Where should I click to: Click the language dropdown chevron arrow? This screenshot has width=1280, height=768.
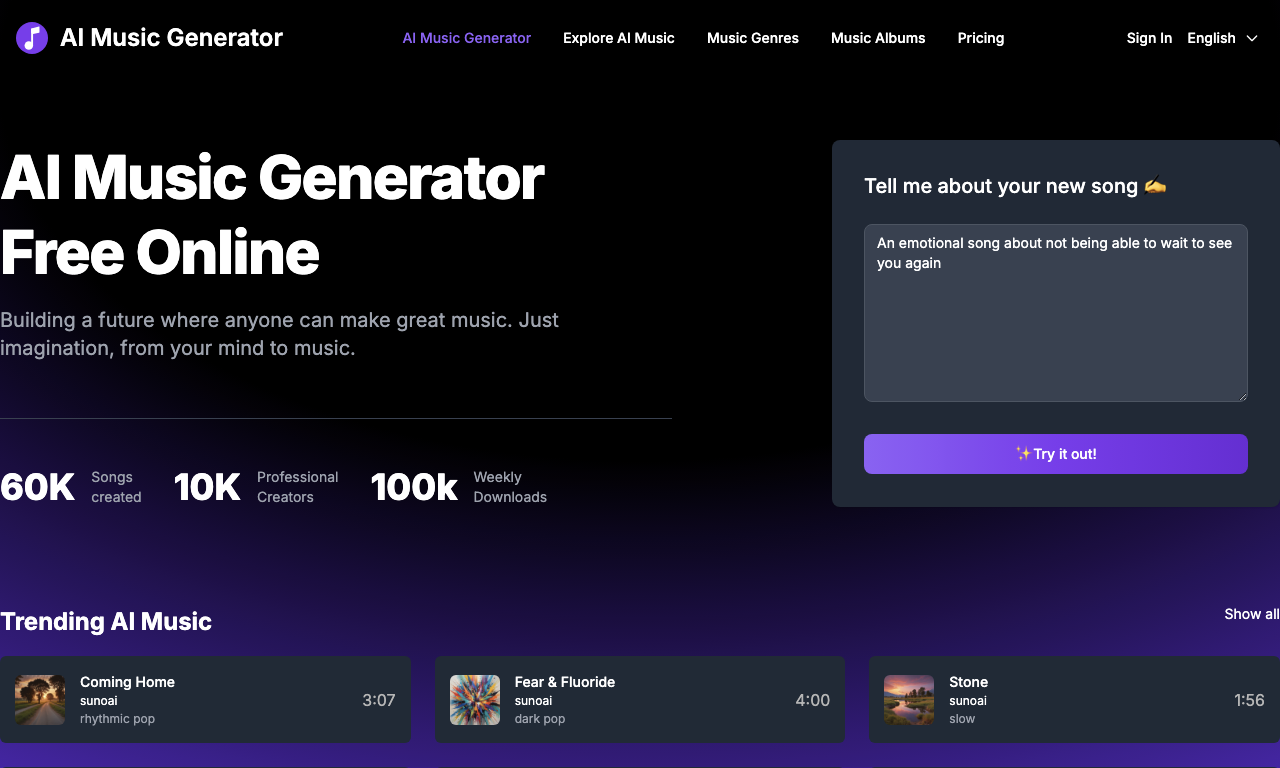1252,38
